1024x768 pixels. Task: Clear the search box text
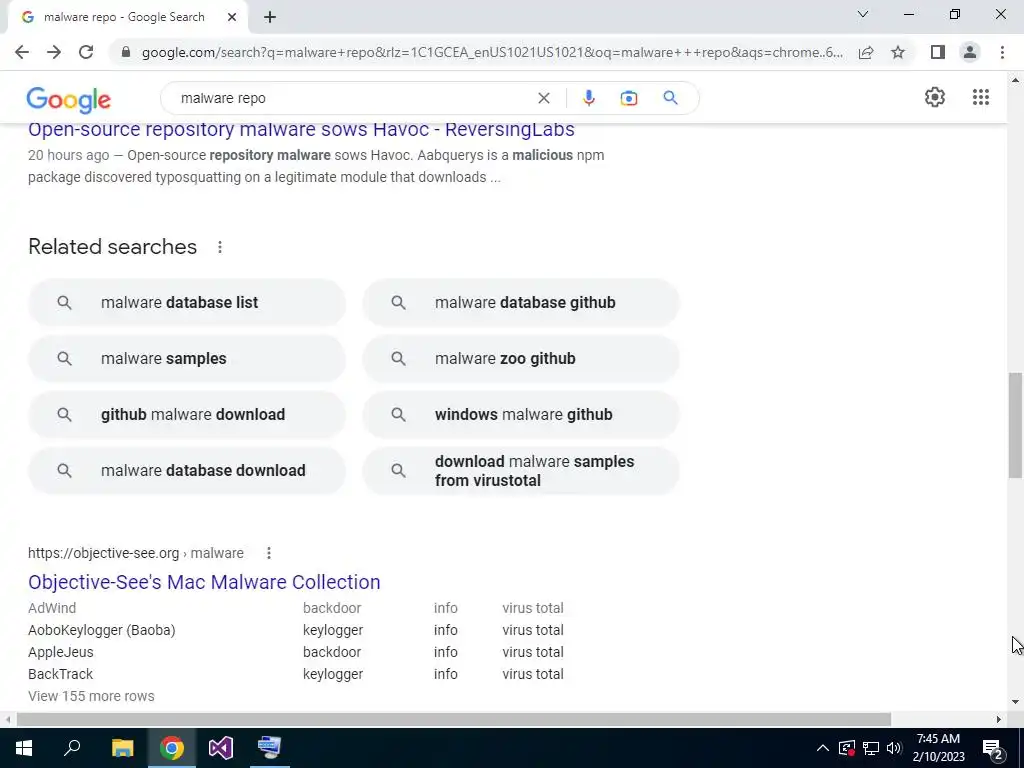[543, 98]
